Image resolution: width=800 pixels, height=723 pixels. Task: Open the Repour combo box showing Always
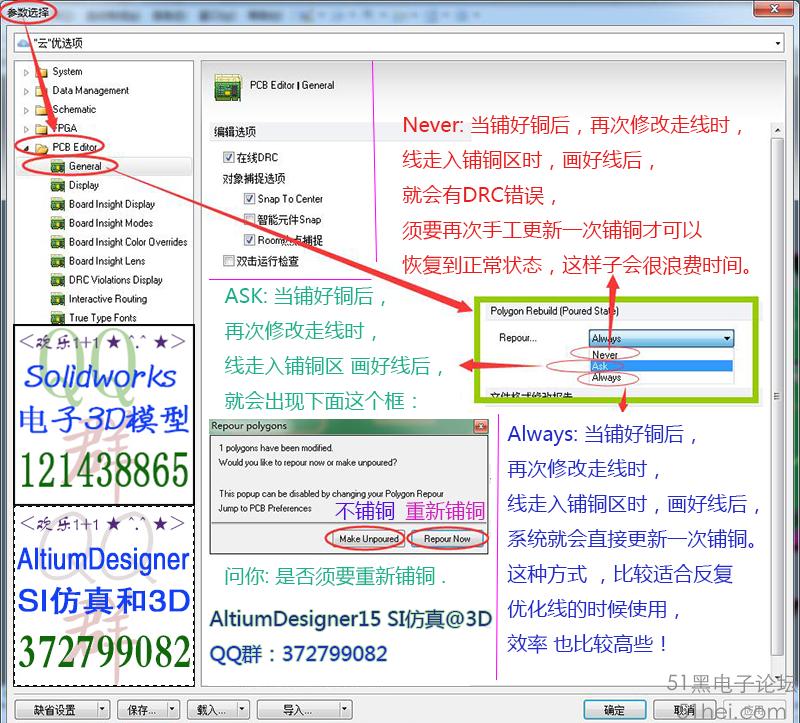pos(661,338)
